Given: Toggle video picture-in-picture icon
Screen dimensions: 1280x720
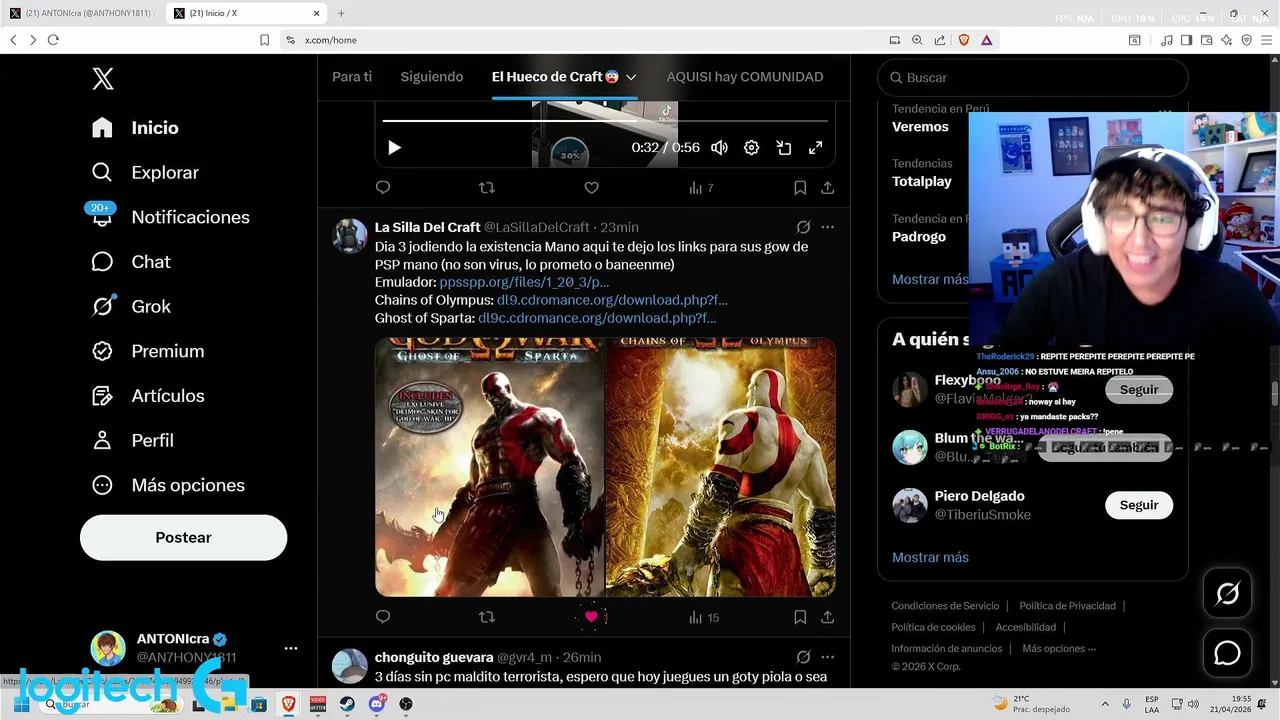Looking at the screenshot, I should (x=784, y=148).
